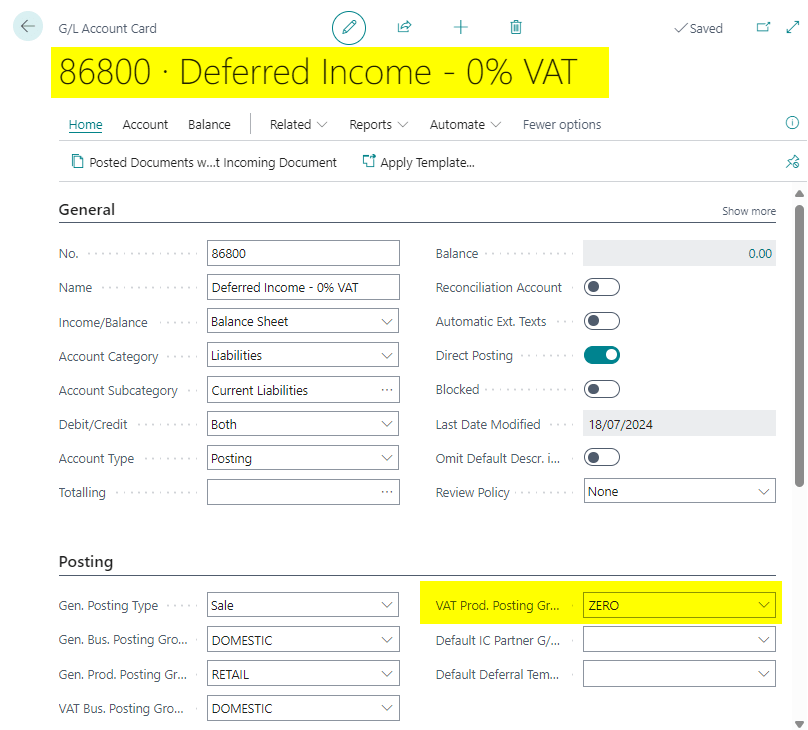Click Apply Template action
This screenshot has height=730, width=808.
point(418,162)
